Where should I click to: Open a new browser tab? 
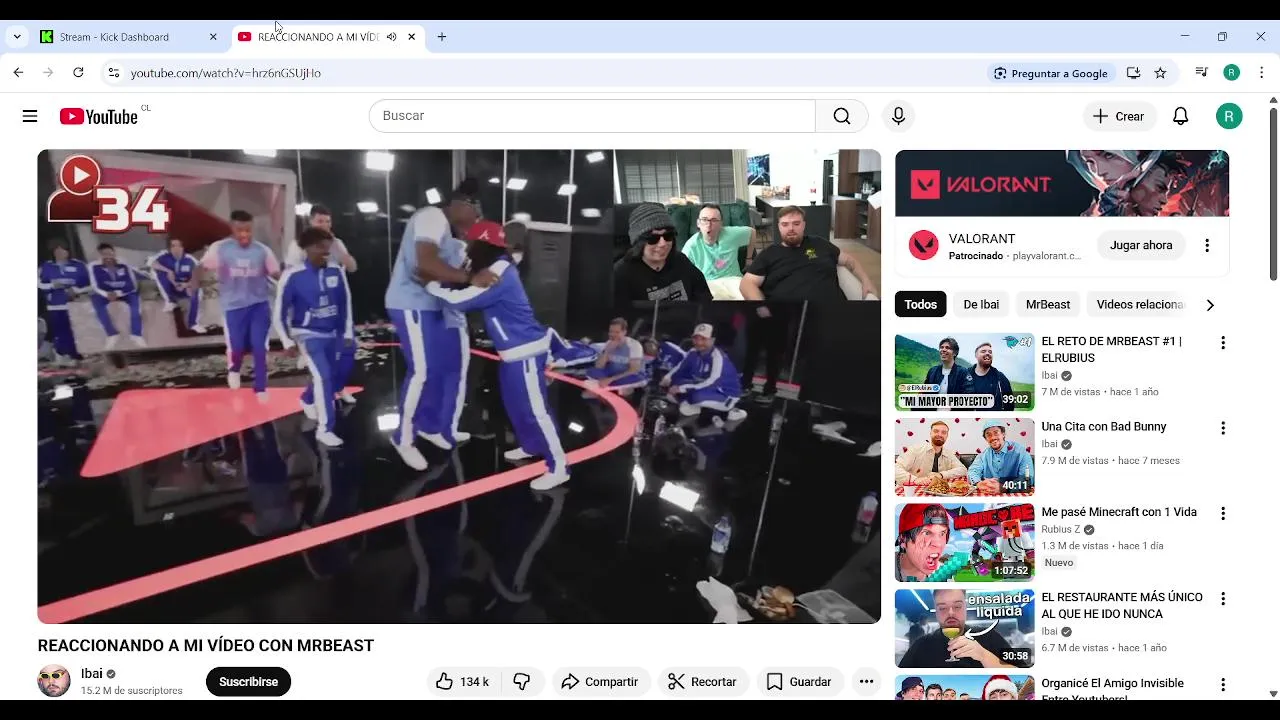click(442, 37)
